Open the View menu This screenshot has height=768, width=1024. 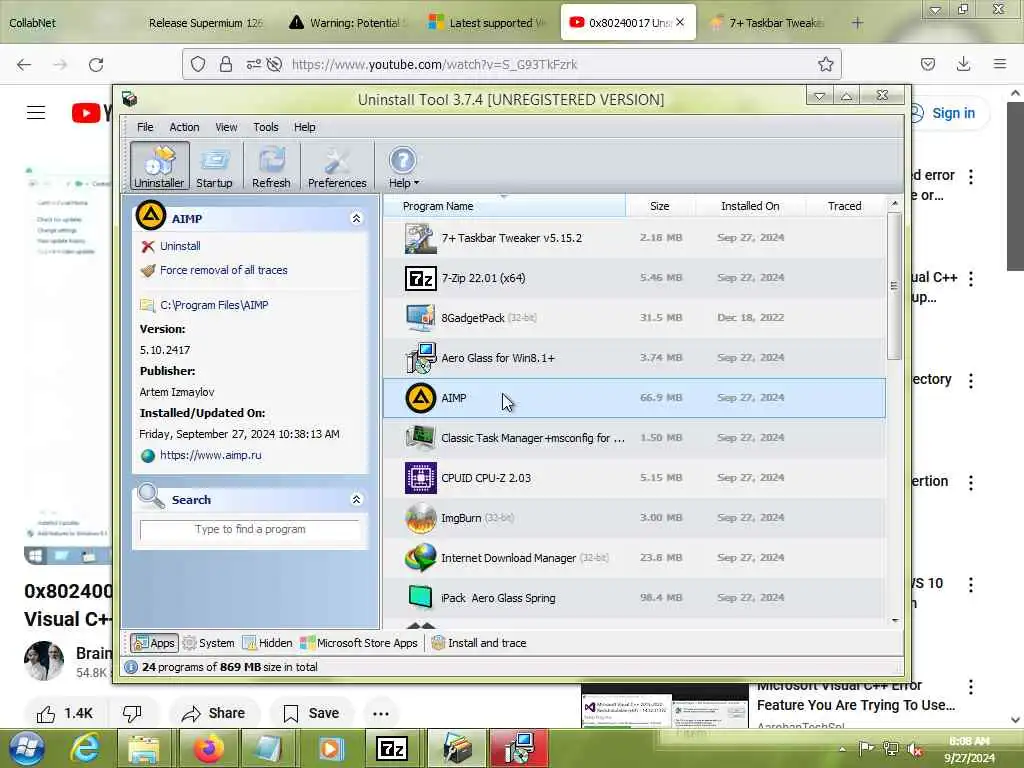(226, 127)
